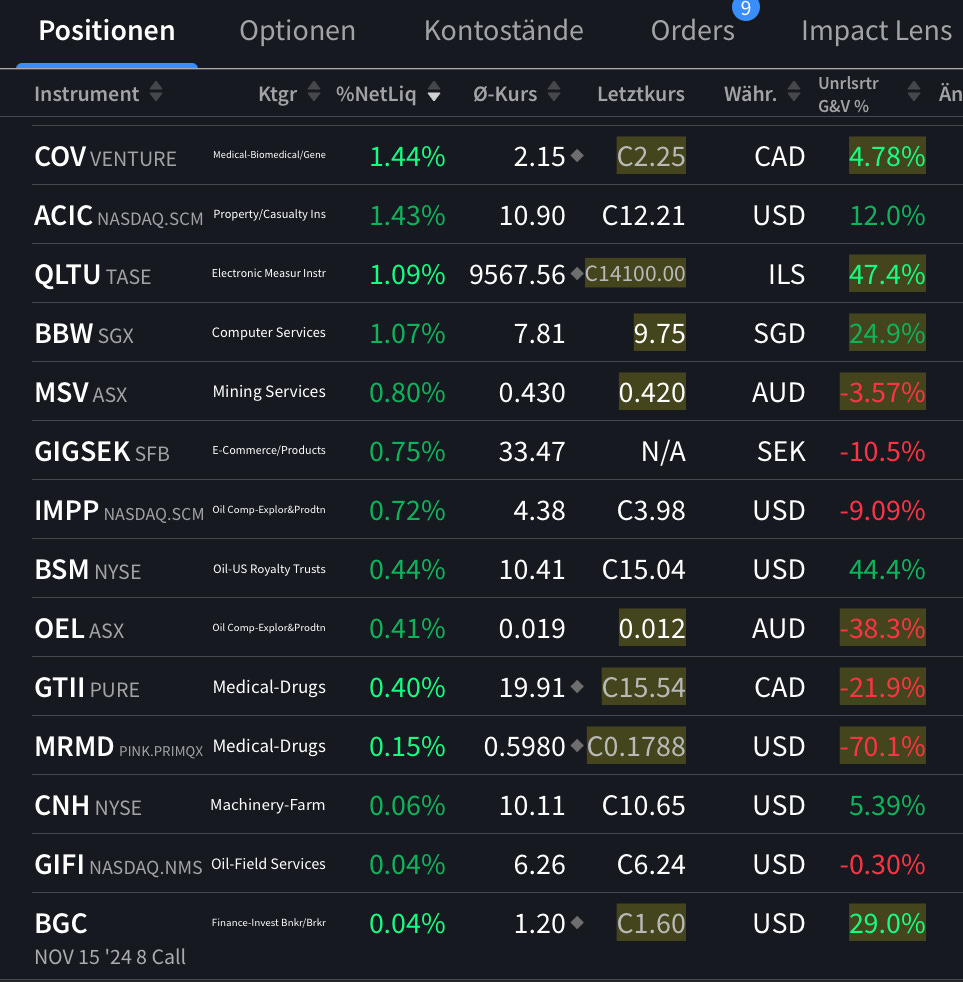Toggle %NetLiq sort direction arrow

pos(433,92)
